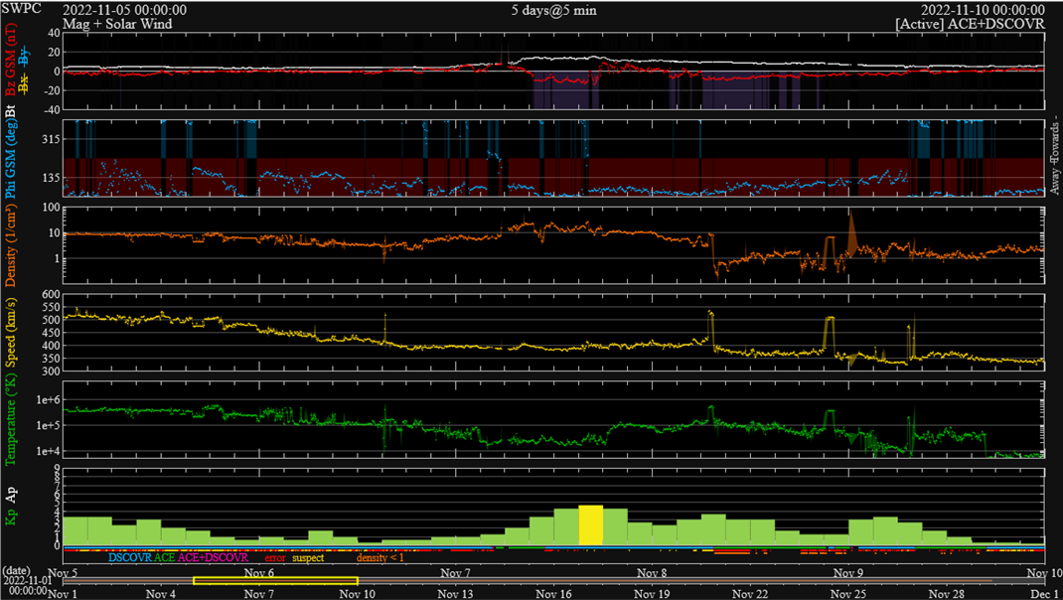The width and height of the screenshot is (1063, 600).
Task: Click Nov 22 on the bottom overview timeline
Action: coord(750,593)
